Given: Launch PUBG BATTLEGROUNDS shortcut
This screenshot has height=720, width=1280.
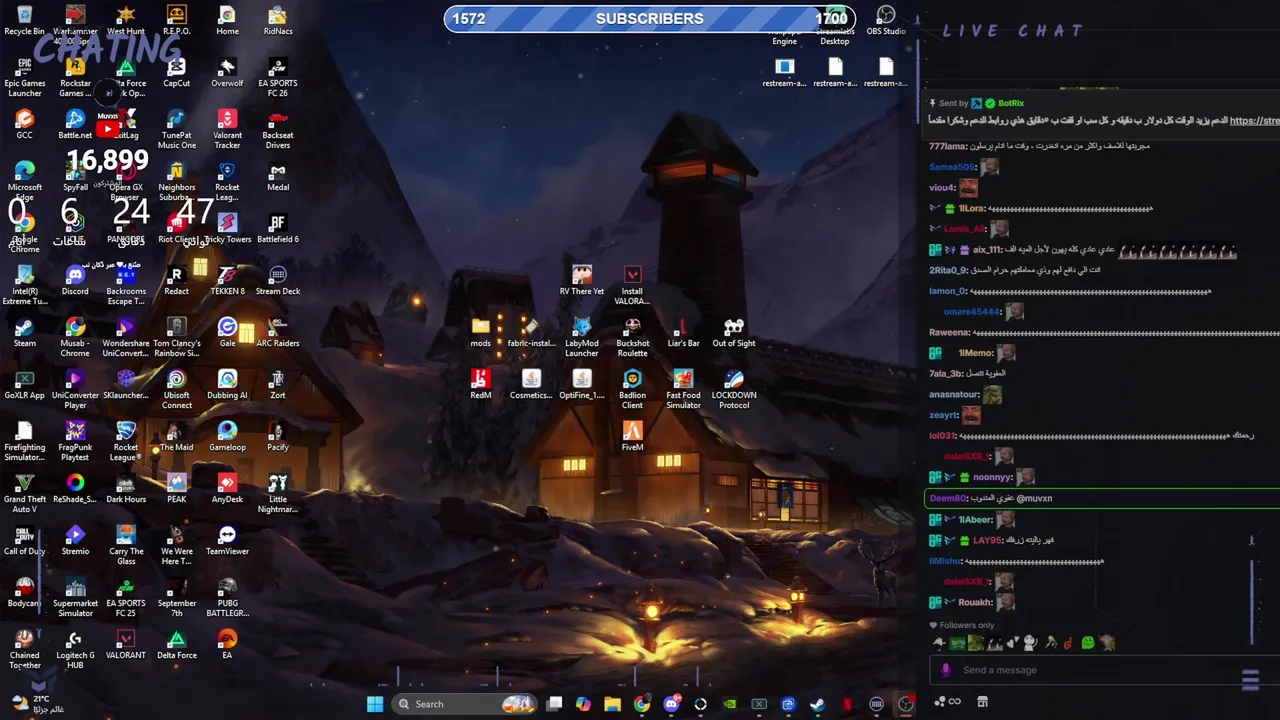Looking at the screenshot, I should click(x=227, y=597).
